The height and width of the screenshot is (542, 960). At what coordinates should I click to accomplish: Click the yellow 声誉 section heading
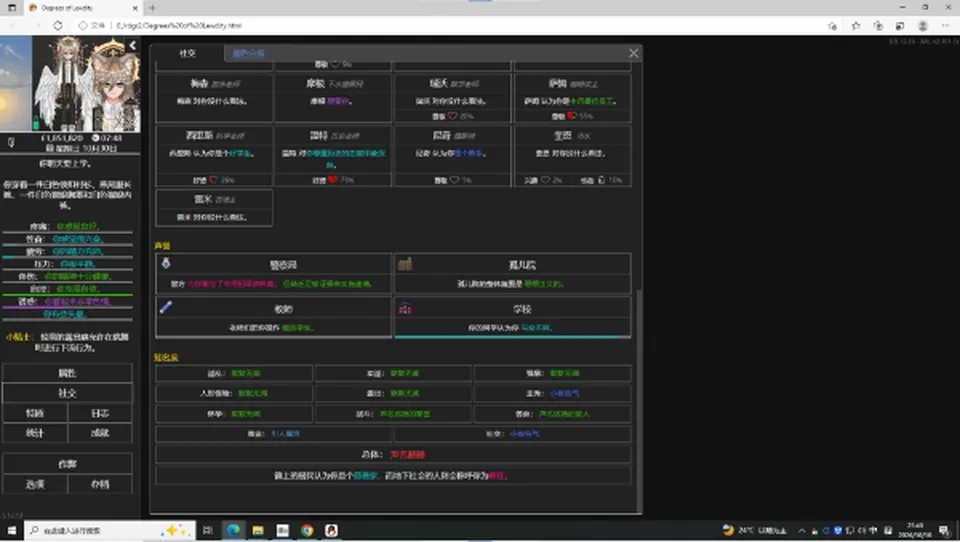click(162, 246)
